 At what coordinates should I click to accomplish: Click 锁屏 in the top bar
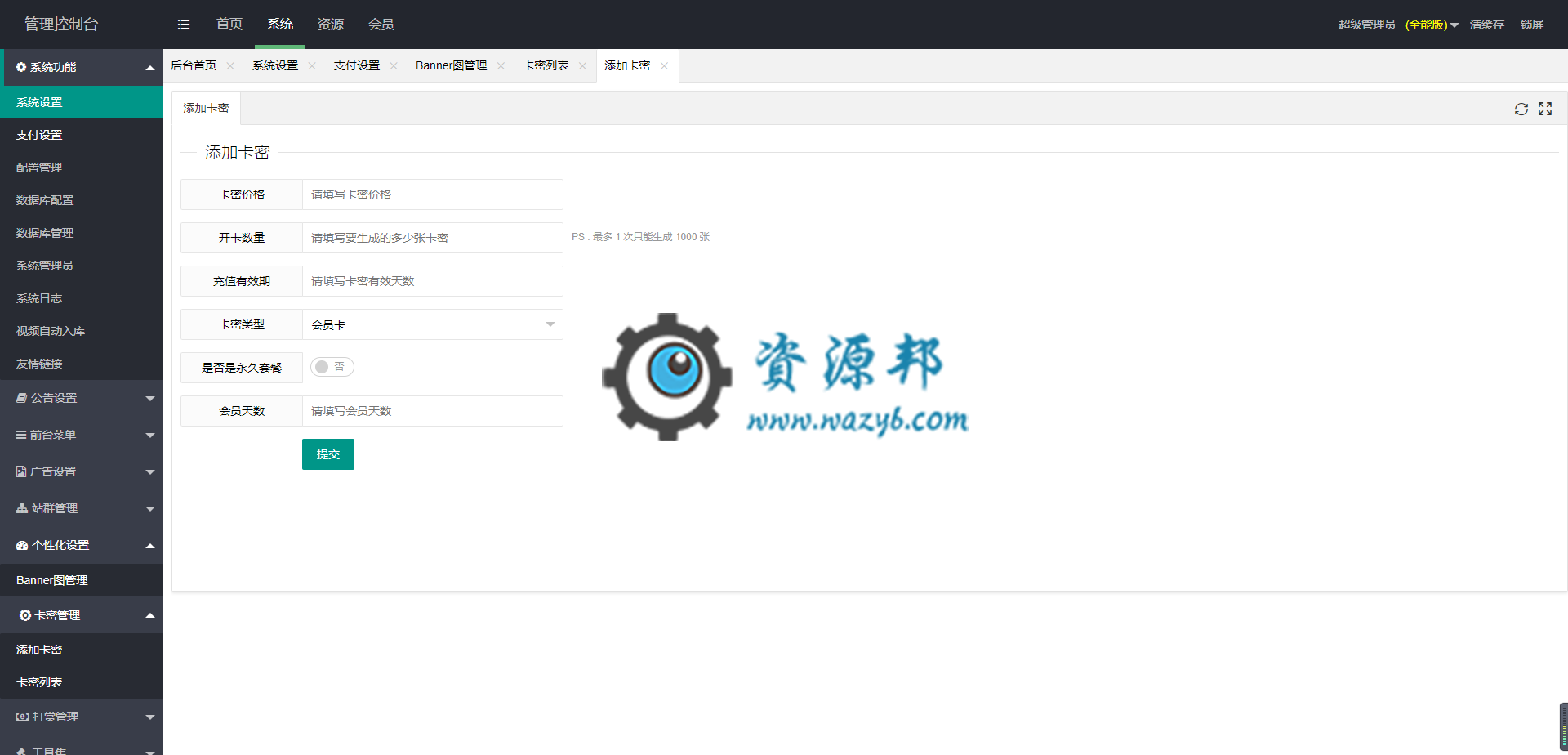click(1532, 25)
